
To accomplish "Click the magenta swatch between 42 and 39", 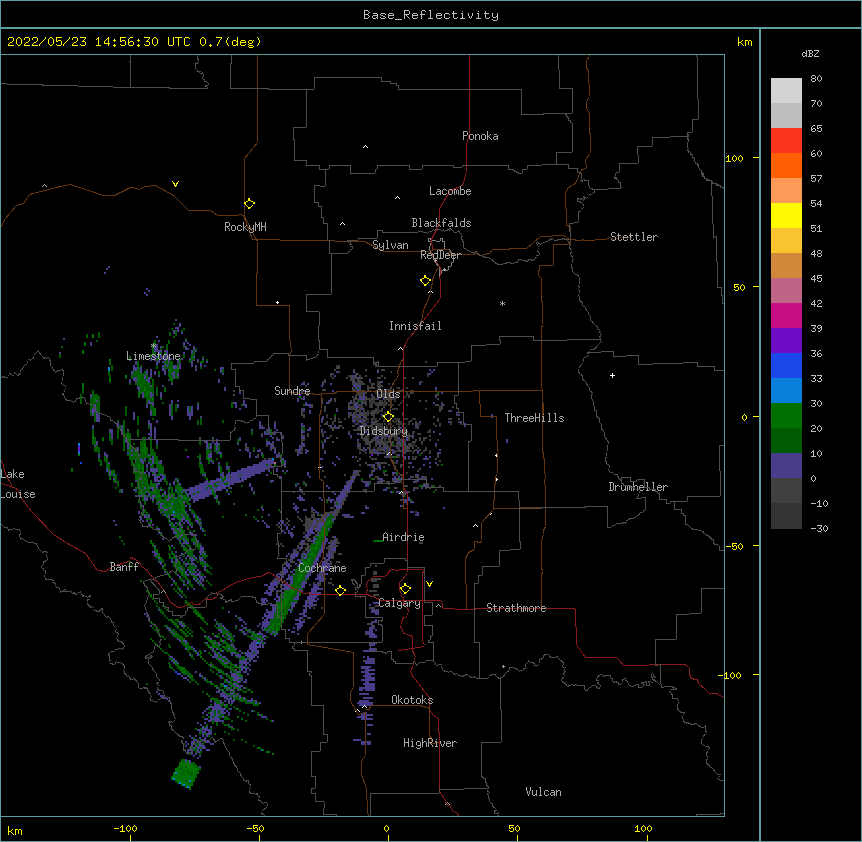I will [786, 315].
